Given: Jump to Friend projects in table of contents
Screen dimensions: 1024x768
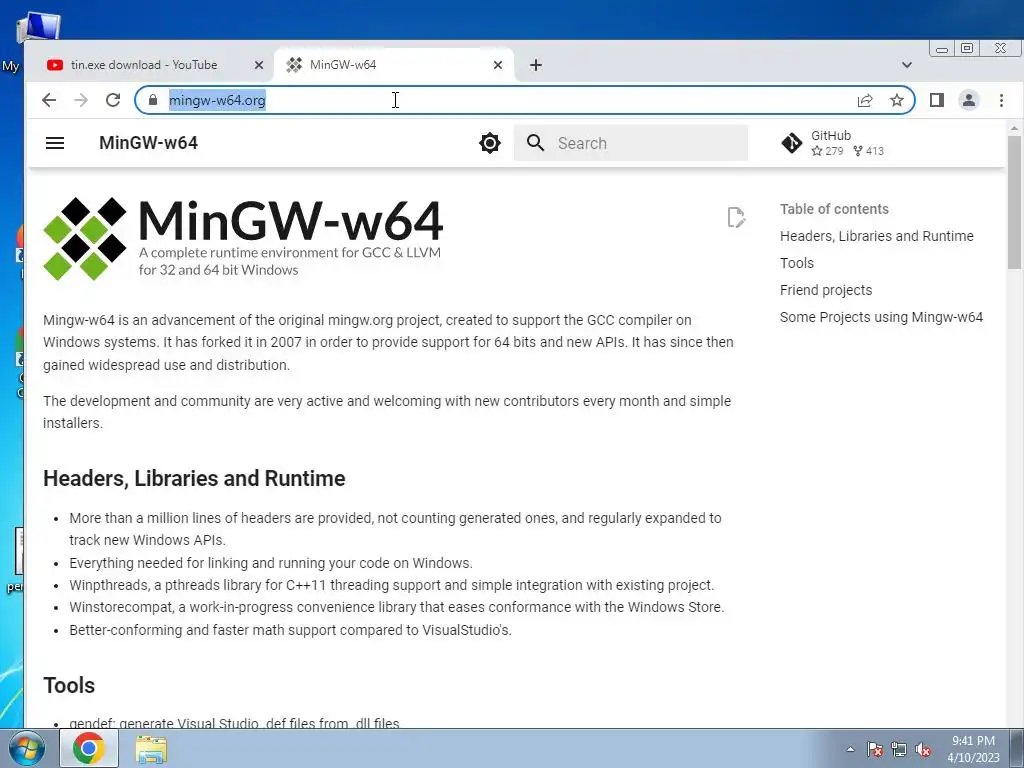Looking at the screenshot, I should (825, 290).
